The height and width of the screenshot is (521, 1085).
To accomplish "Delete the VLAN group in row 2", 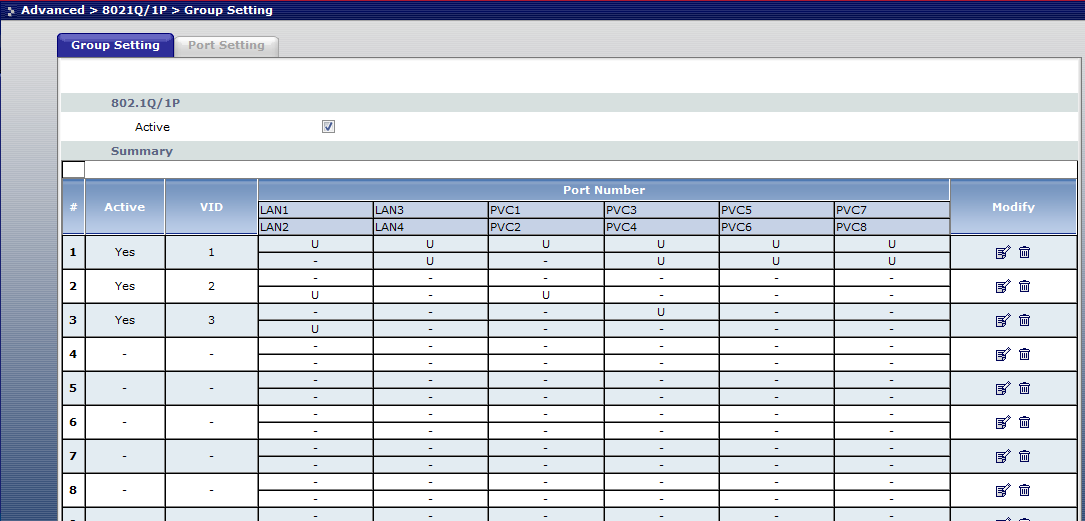I will pos(1025,286).
